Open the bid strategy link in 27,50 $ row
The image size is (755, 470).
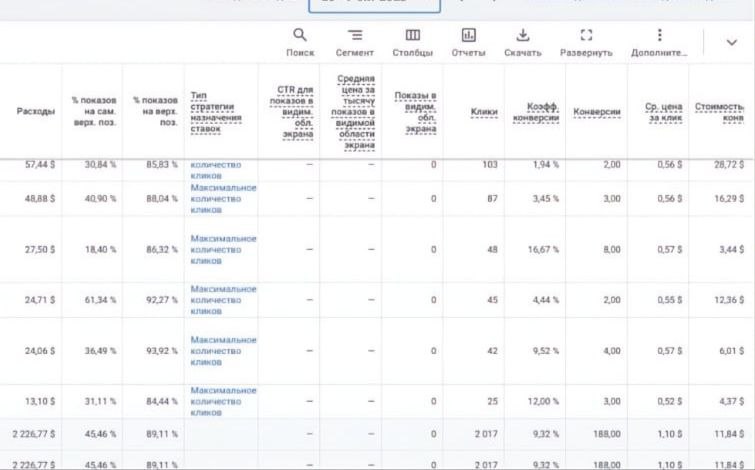(223, 249)
